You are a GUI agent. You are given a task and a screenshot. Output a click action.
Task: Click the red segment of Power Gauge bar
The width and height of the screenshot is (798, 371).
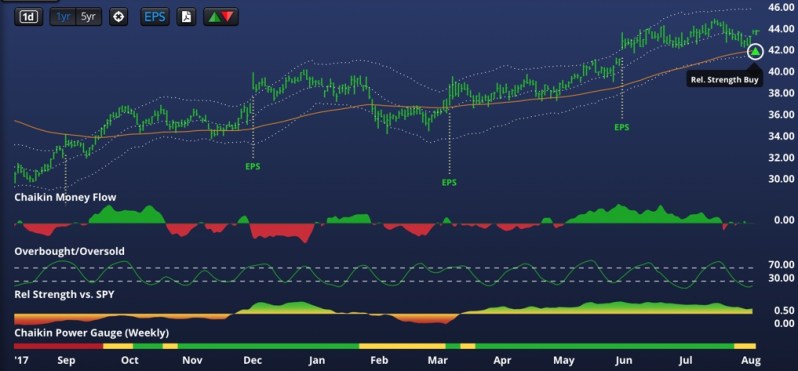[59, 346]
